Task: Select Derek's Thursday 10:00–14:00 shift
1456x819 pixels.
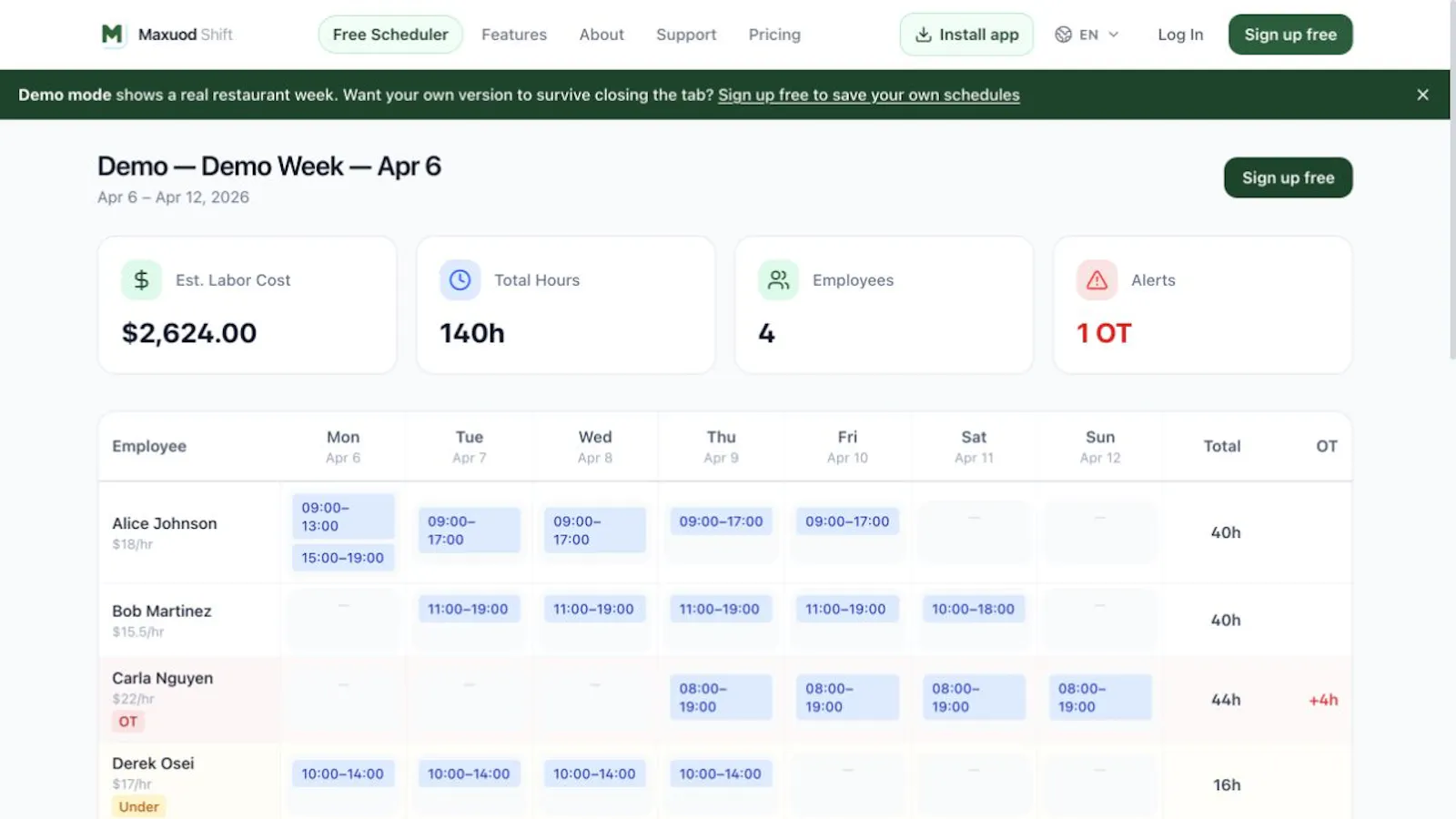Action: [x=721, y=773]
